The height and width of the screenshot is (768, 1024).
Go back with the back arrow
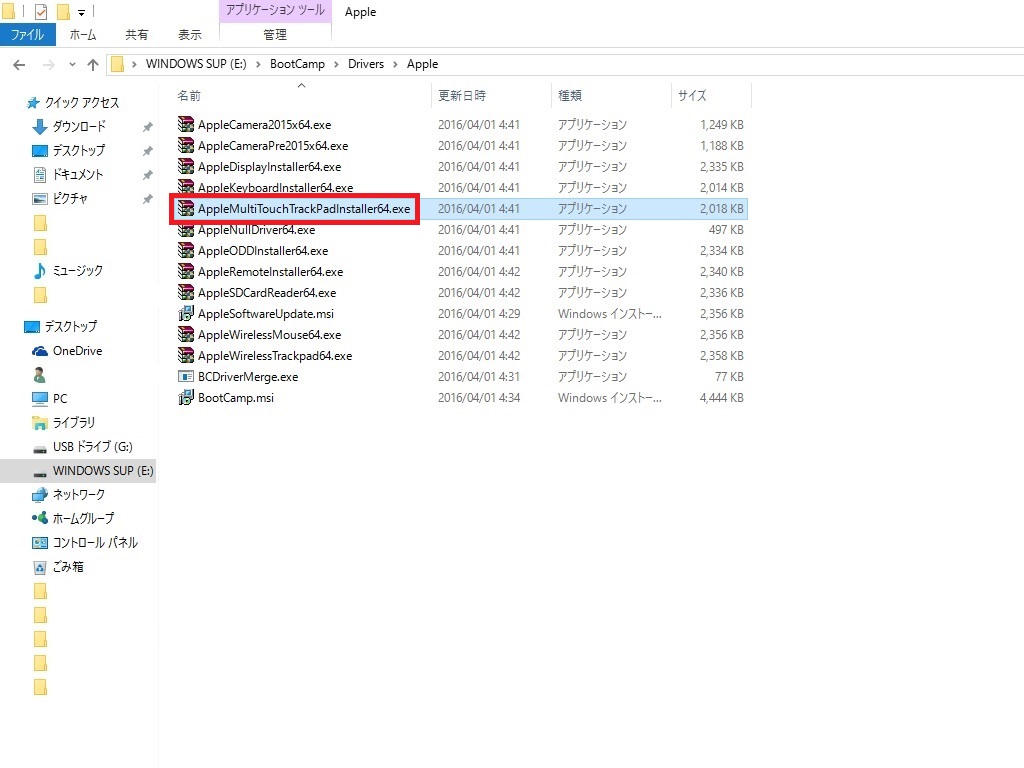[x=19, y=65]
